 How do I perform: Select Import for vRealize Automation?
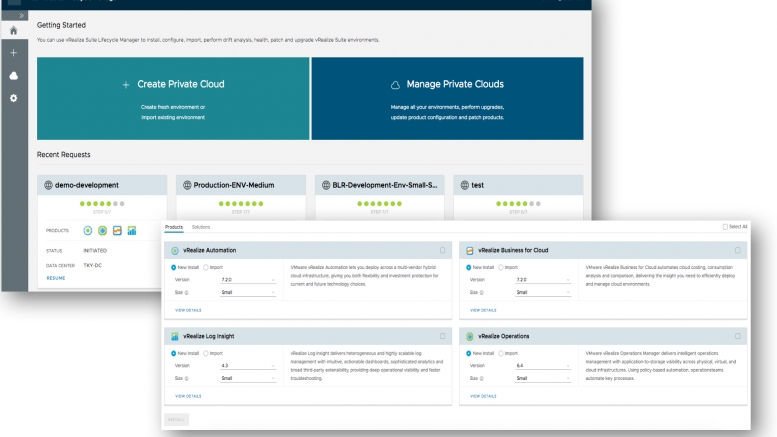tap(206, 268)
